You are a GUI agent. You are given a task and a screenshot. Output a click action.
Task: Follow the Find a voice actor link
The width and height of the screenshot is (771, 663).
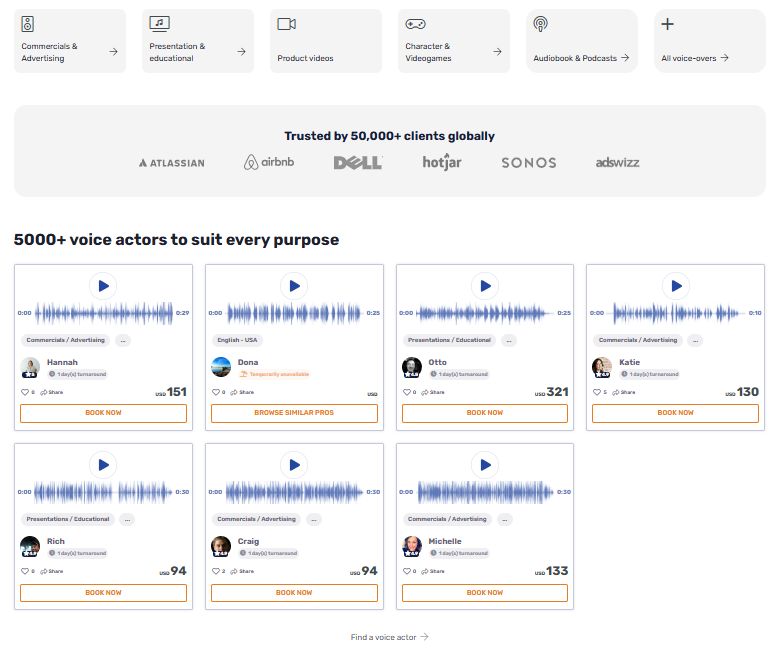click(x=389, y=637)
